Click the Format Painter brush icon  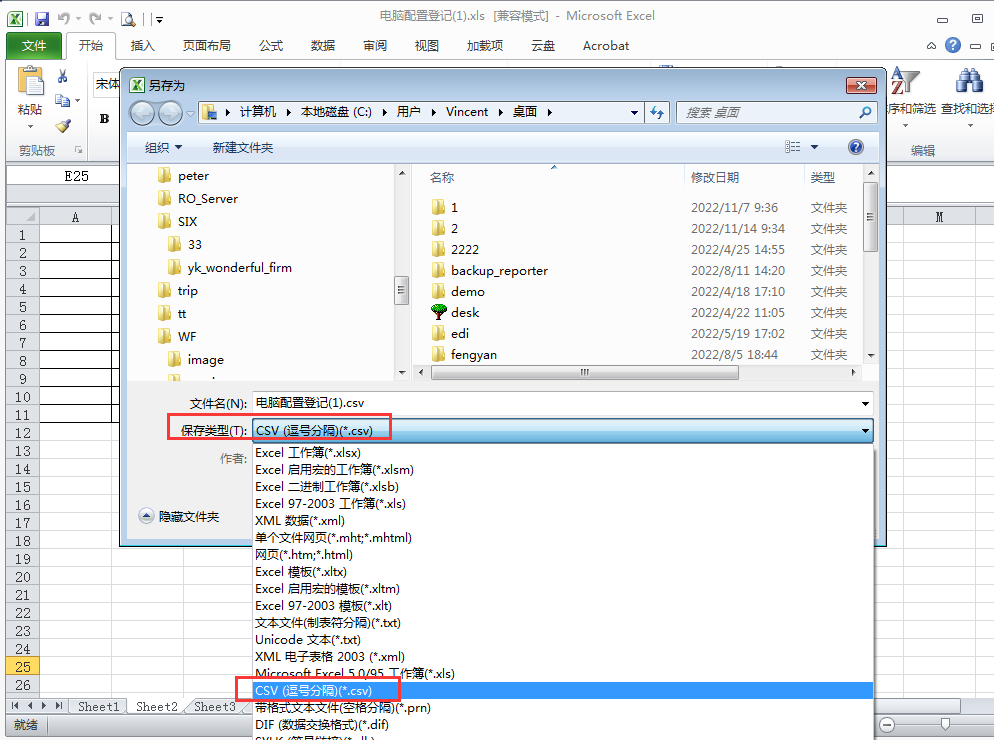click(63, 126)
